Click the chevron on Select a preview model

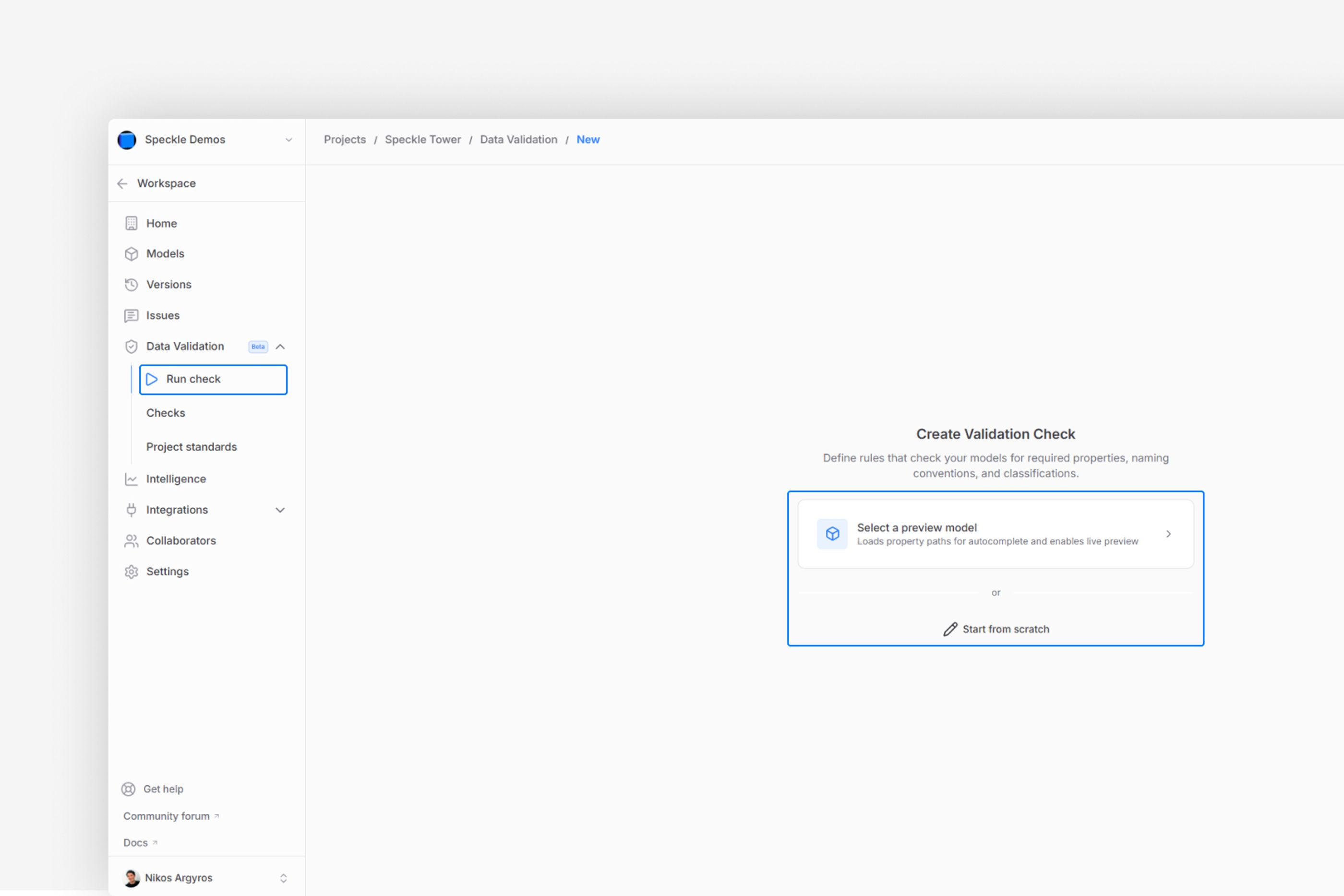(1169, 534)
